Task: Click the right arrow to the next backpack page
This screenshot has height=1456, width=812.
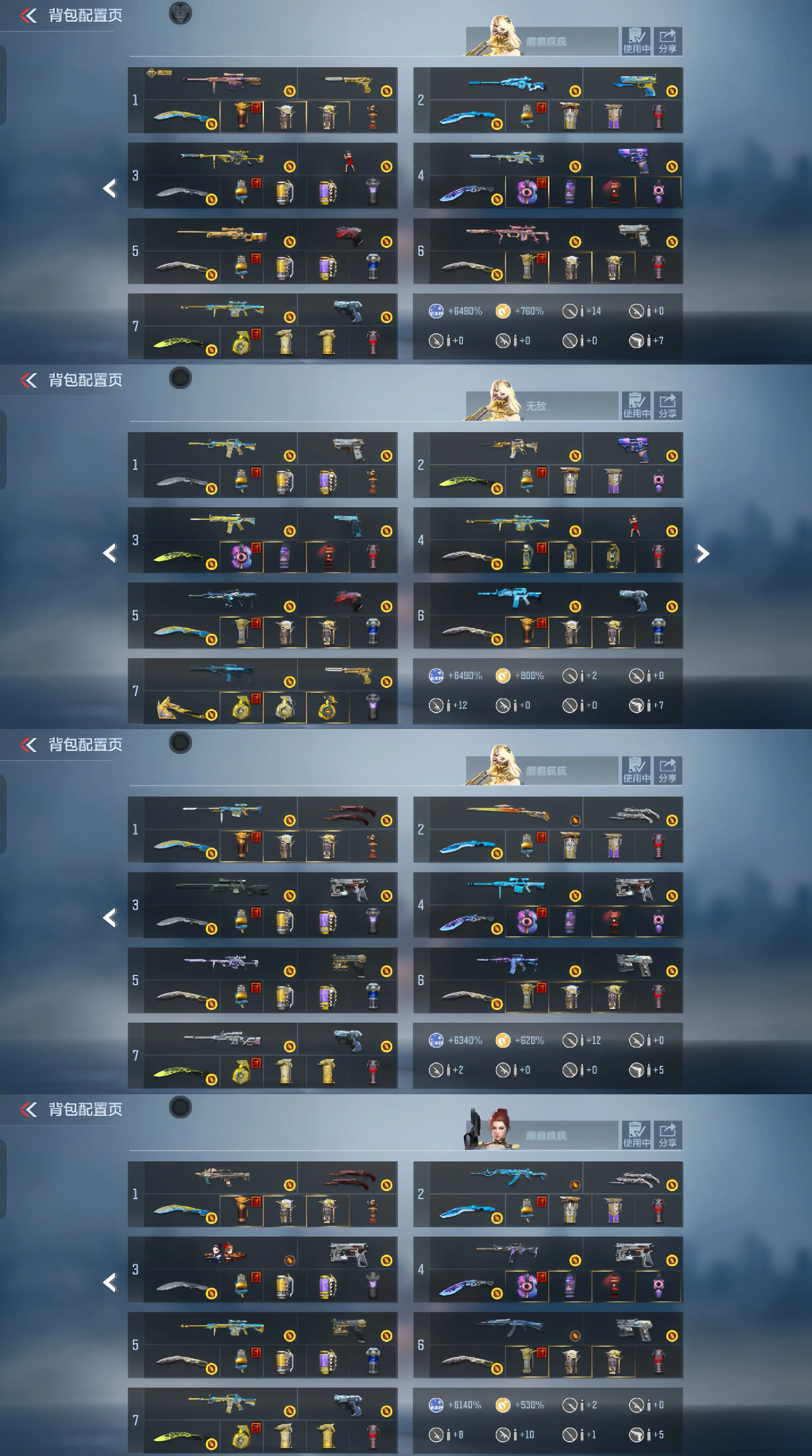Action: [702, 553]
